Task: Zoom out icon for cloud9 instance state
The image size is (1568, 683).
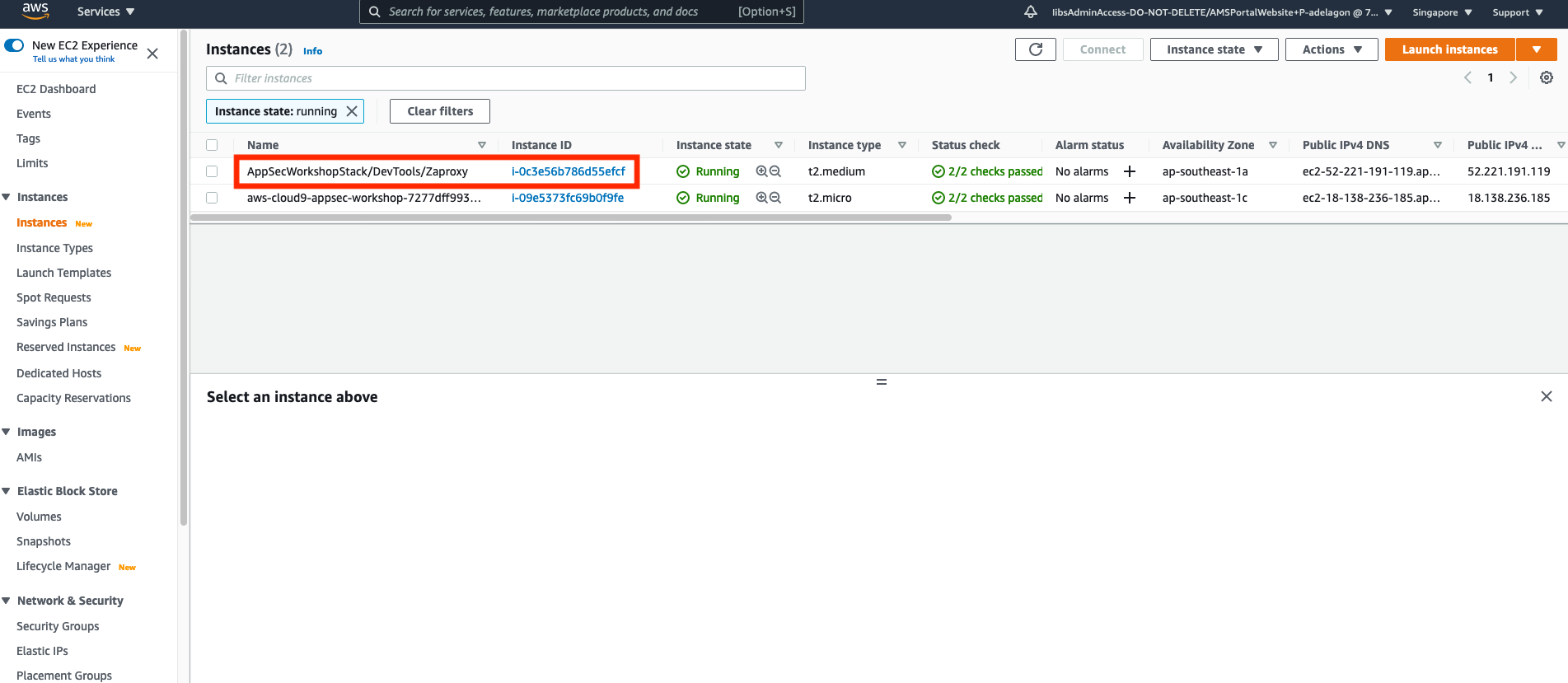Action: pos(775,198)
